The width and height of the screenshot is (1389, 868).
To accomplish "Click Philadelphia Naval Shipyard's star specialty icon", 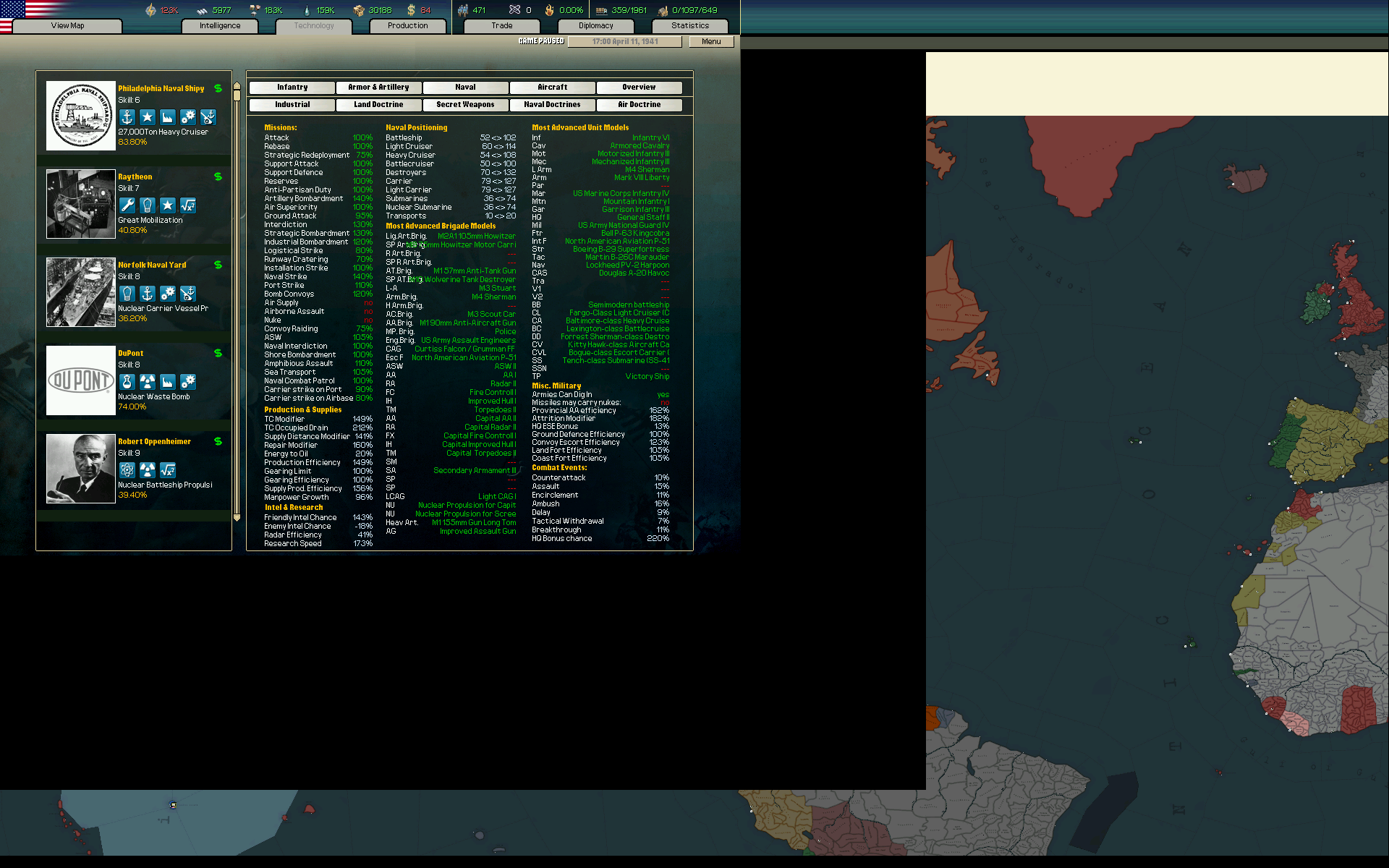I will [148, 117].
